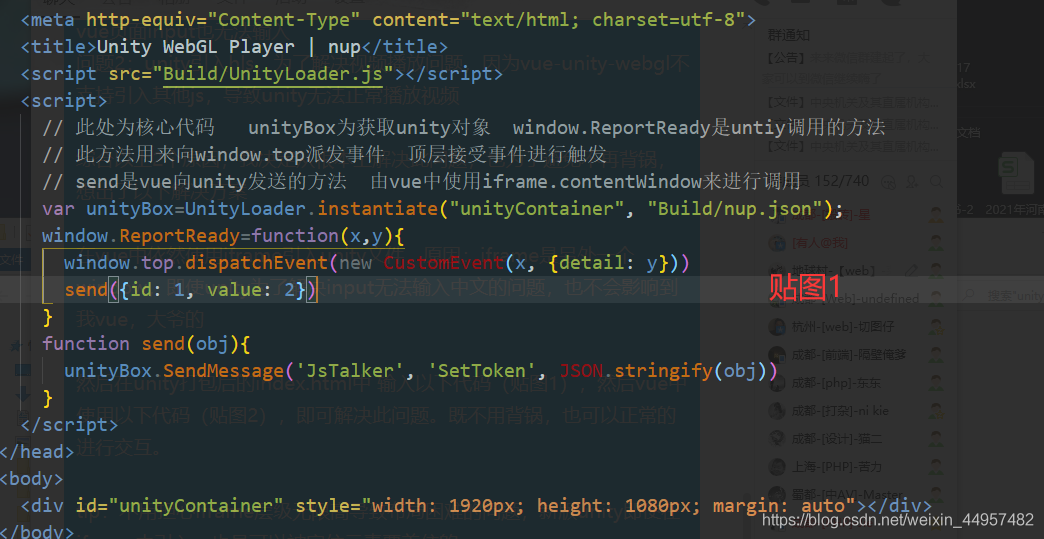Click the comment line starting 此处为核心代码

coord(463,127)
